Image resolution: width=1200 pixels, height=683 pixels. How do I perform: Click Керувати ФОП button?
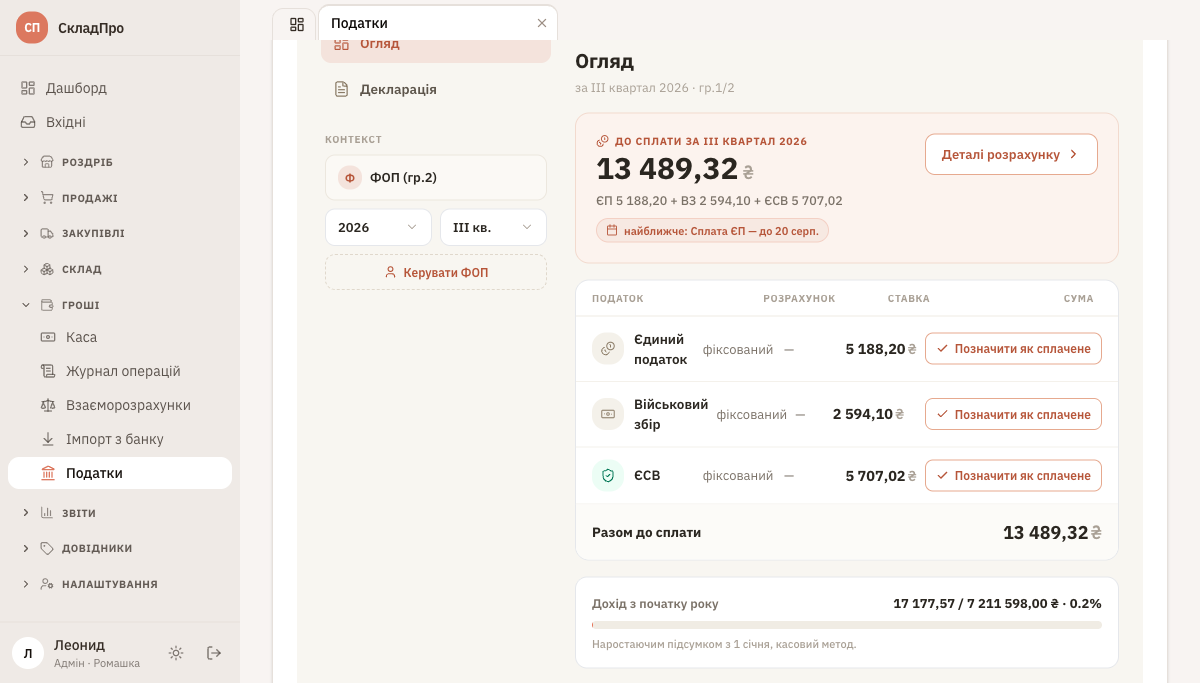(x=436, y=272)
